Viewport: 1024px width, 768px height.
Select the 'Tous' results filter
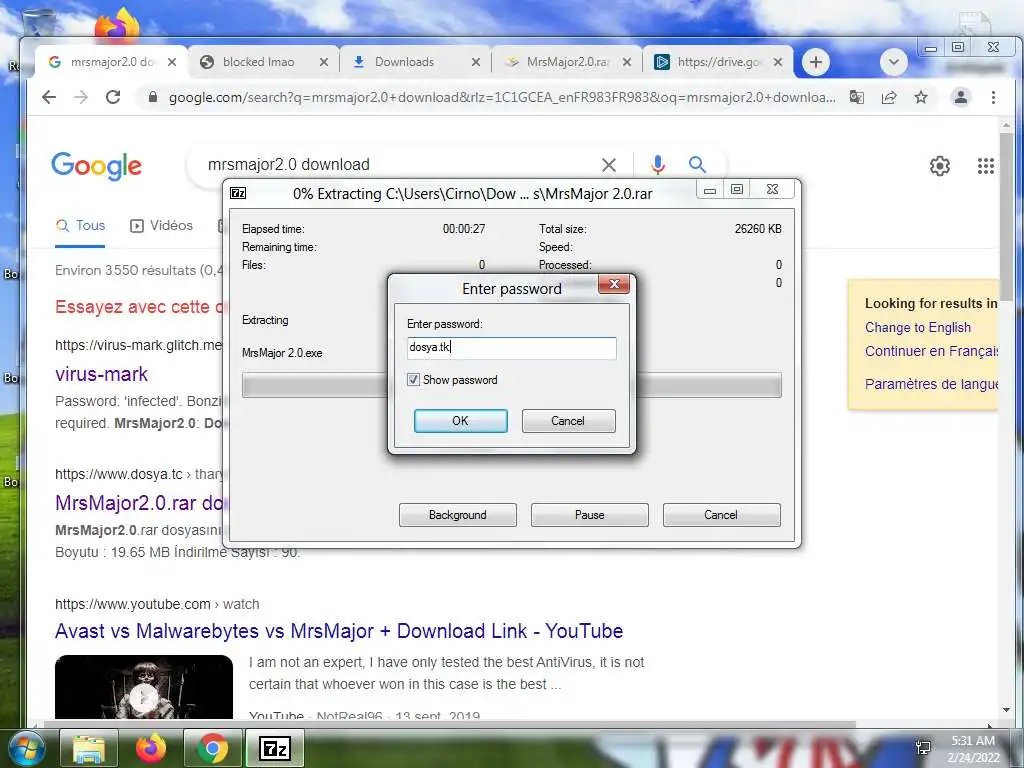[x=80, y=225]
